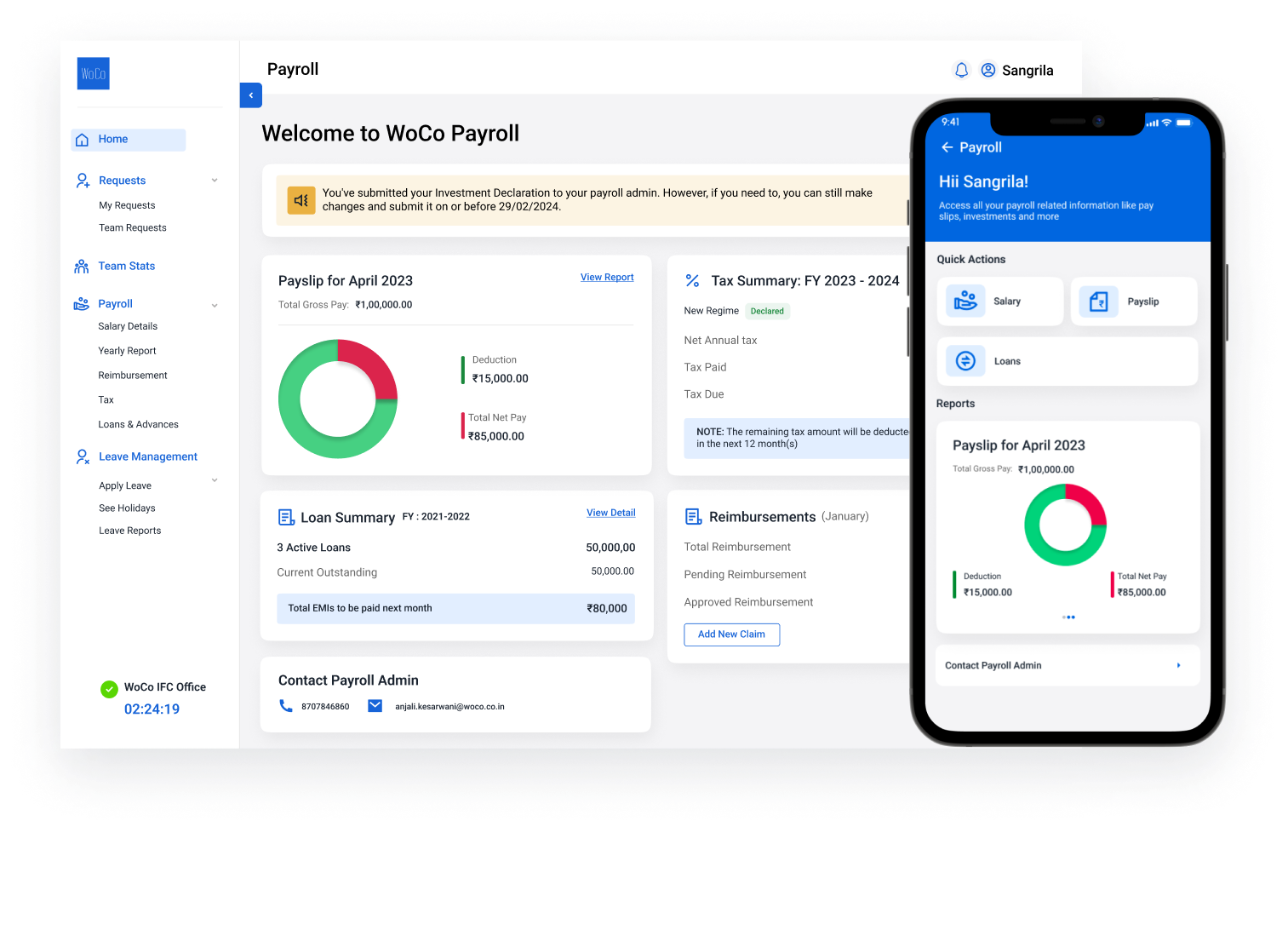Screen dimensions: 1288x930
Task: Open Yearly Report menu item
Action: point(128,351)
